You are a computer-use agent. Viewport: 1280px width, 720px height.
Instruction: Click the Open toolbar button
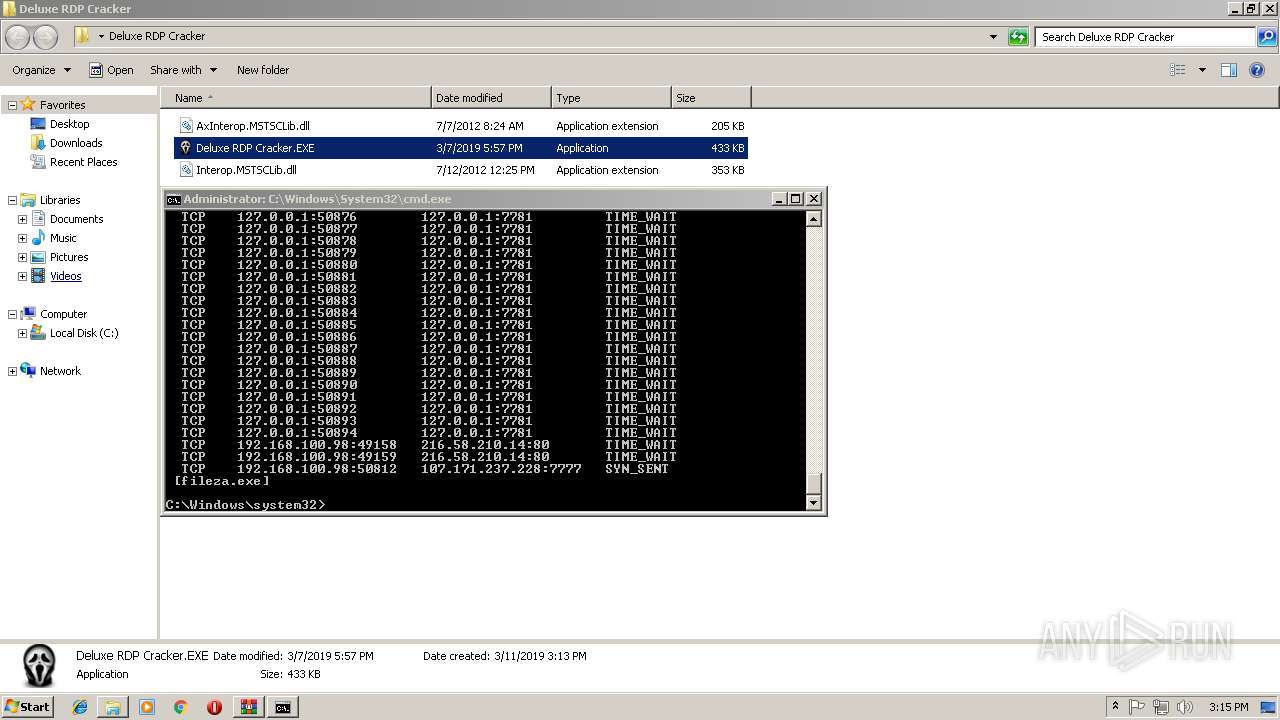(111, 70)
